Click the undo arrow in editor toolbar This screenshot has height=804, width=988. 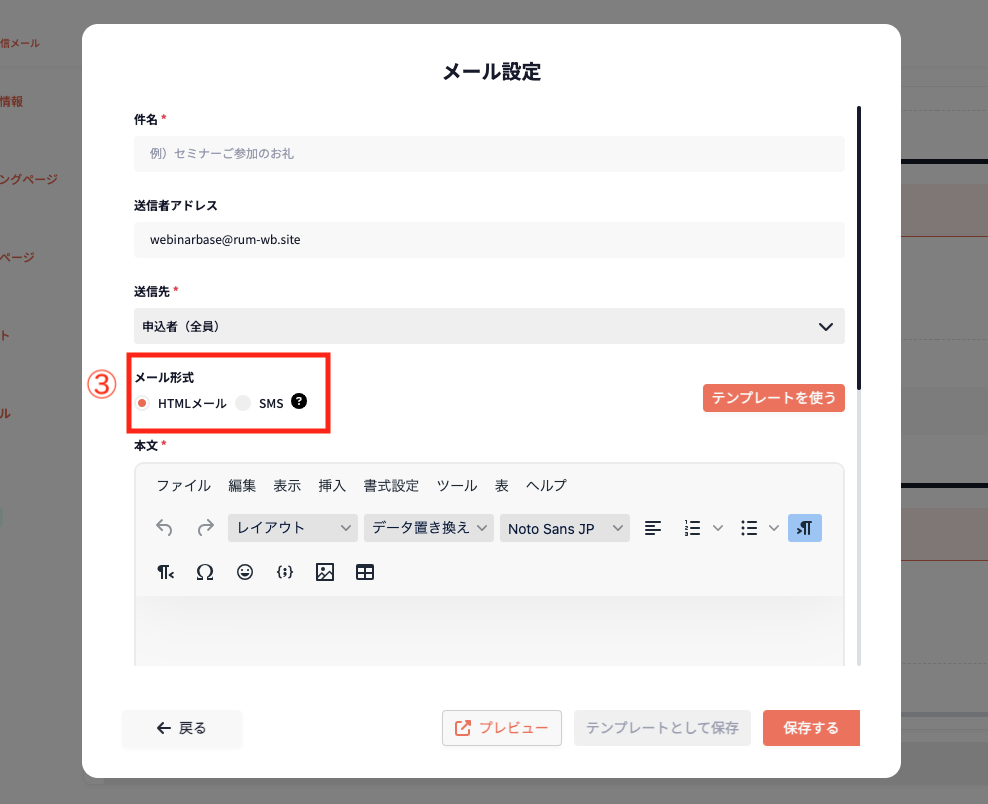pyautogui.click(x=166, y=528)
